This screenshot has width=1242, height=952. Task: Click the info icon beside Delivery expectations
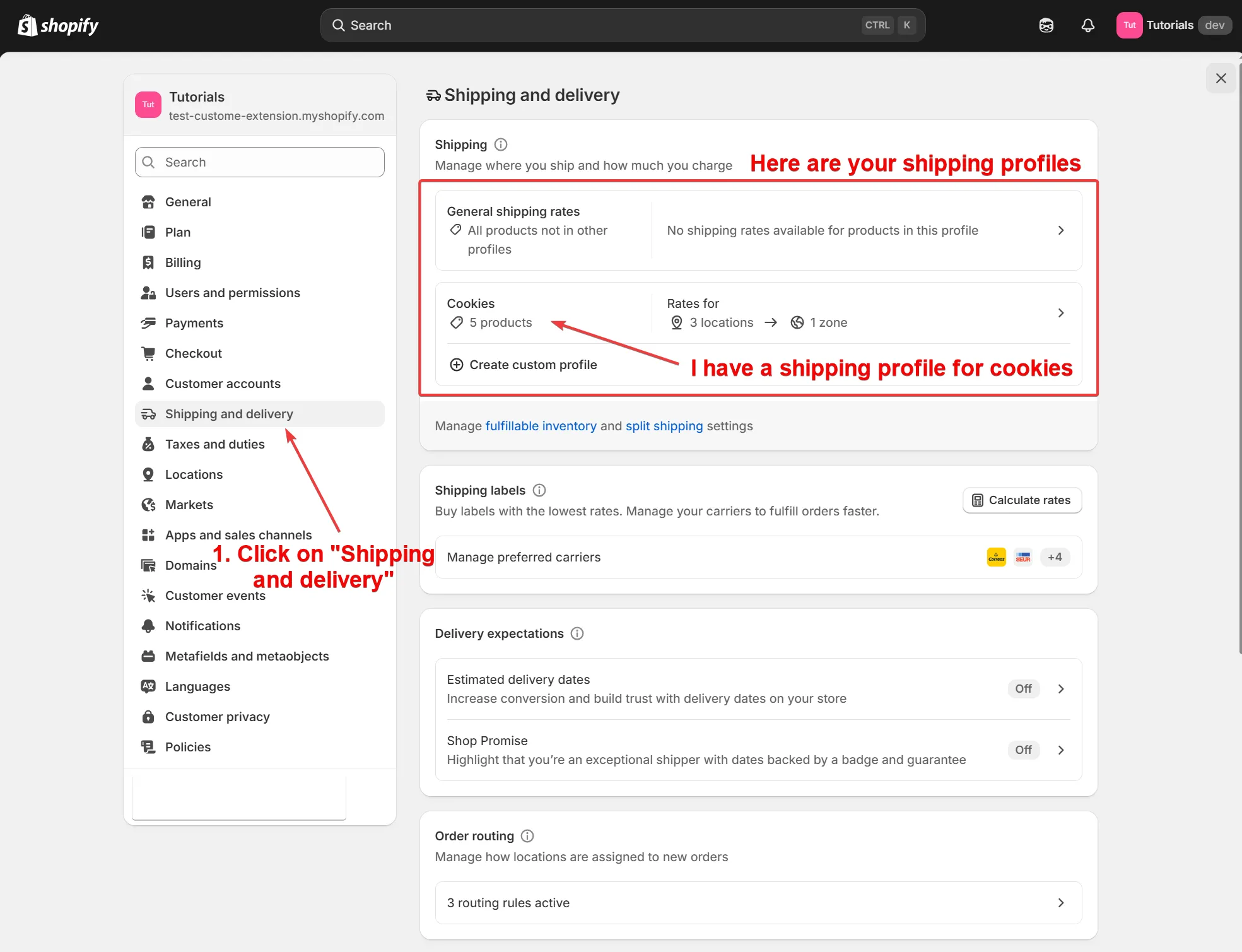577,633
